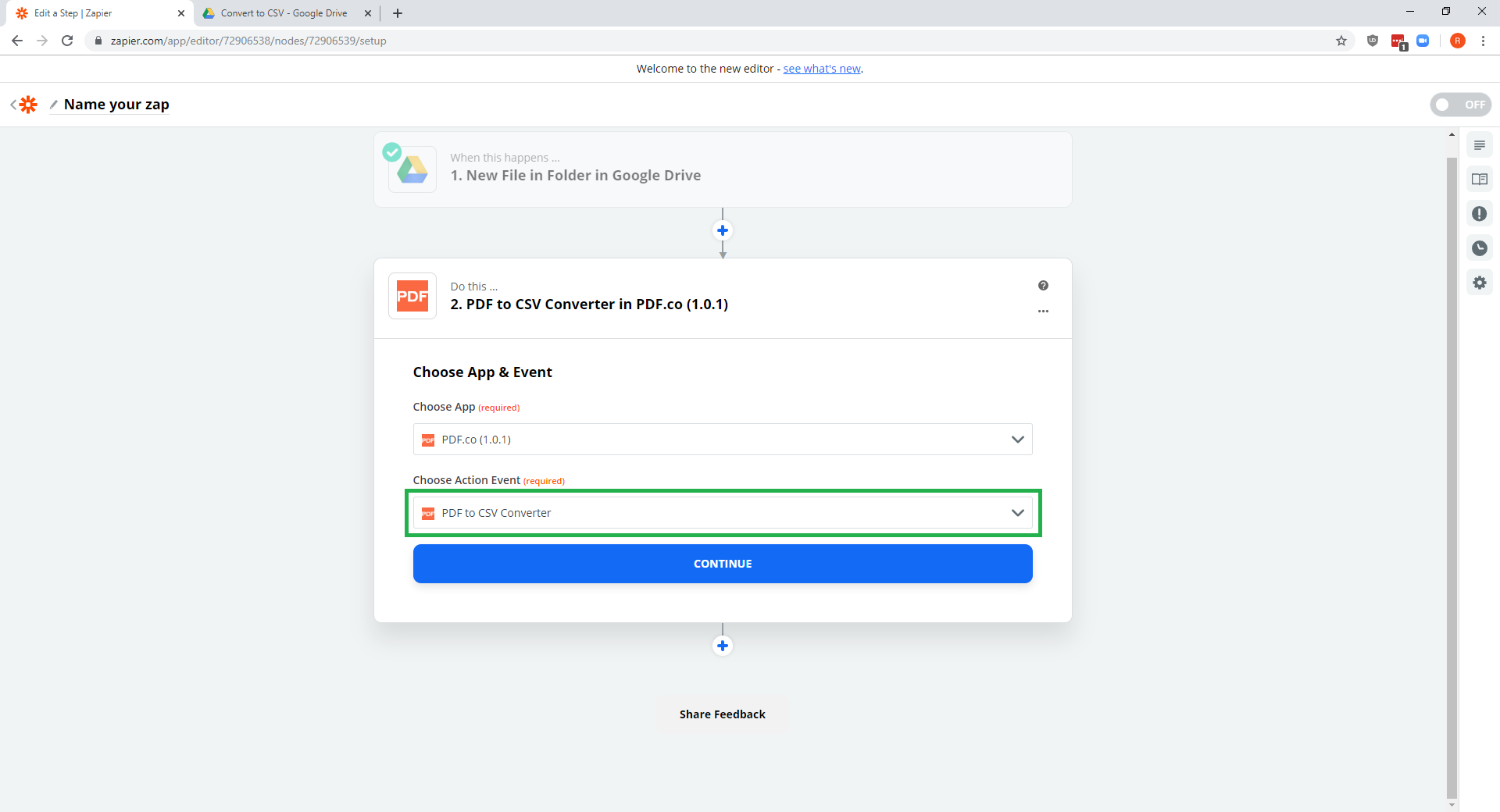Click the back chevron beside Zapier logo
The width and height of the screenshot is (1500, 812).
coord(13,105)
